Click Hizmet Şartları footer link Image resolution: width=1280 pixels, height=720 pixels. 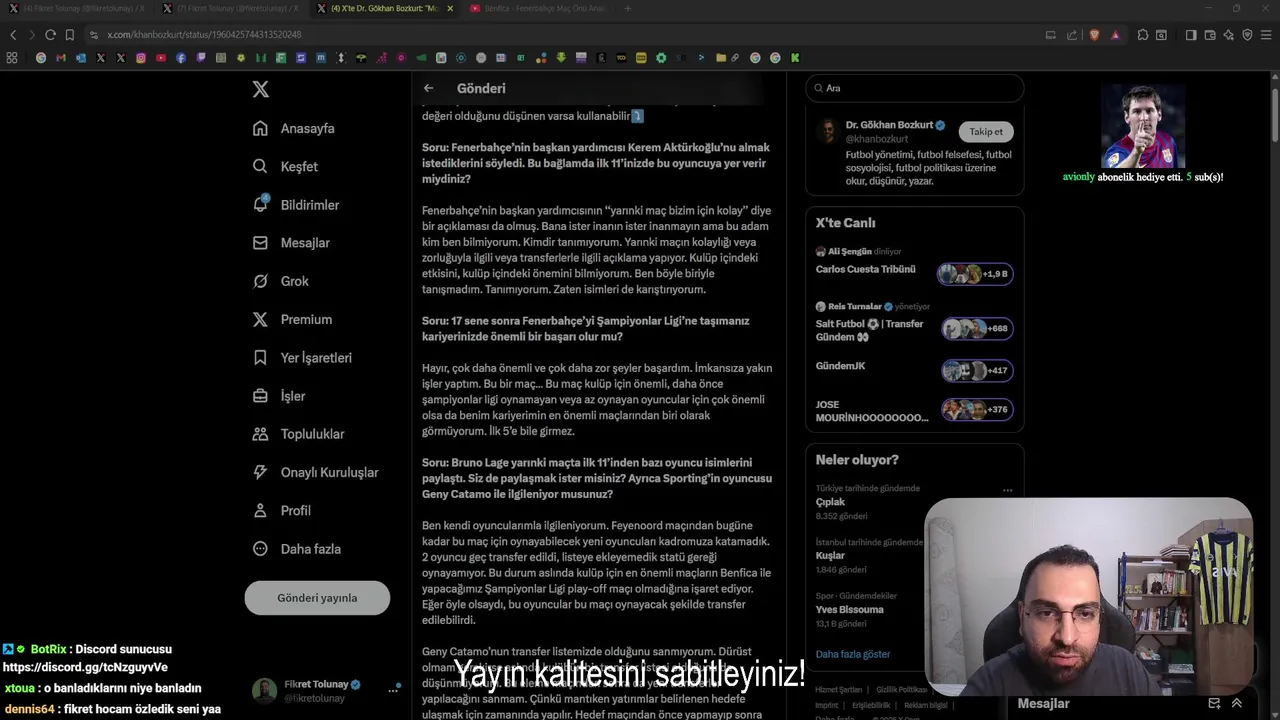[838, 690]
